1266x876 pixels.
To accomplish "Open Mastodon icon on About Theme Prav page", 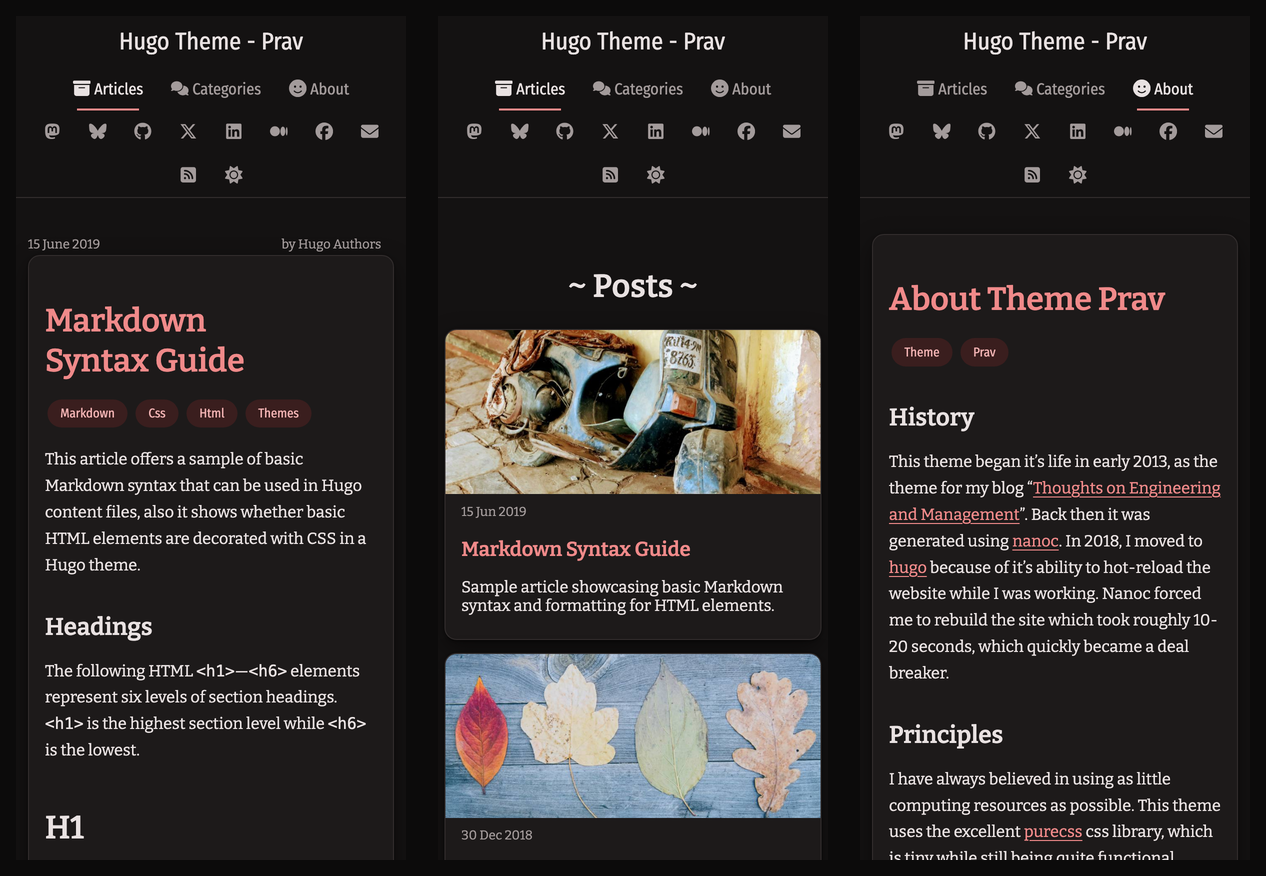I will tap(896, 131).
